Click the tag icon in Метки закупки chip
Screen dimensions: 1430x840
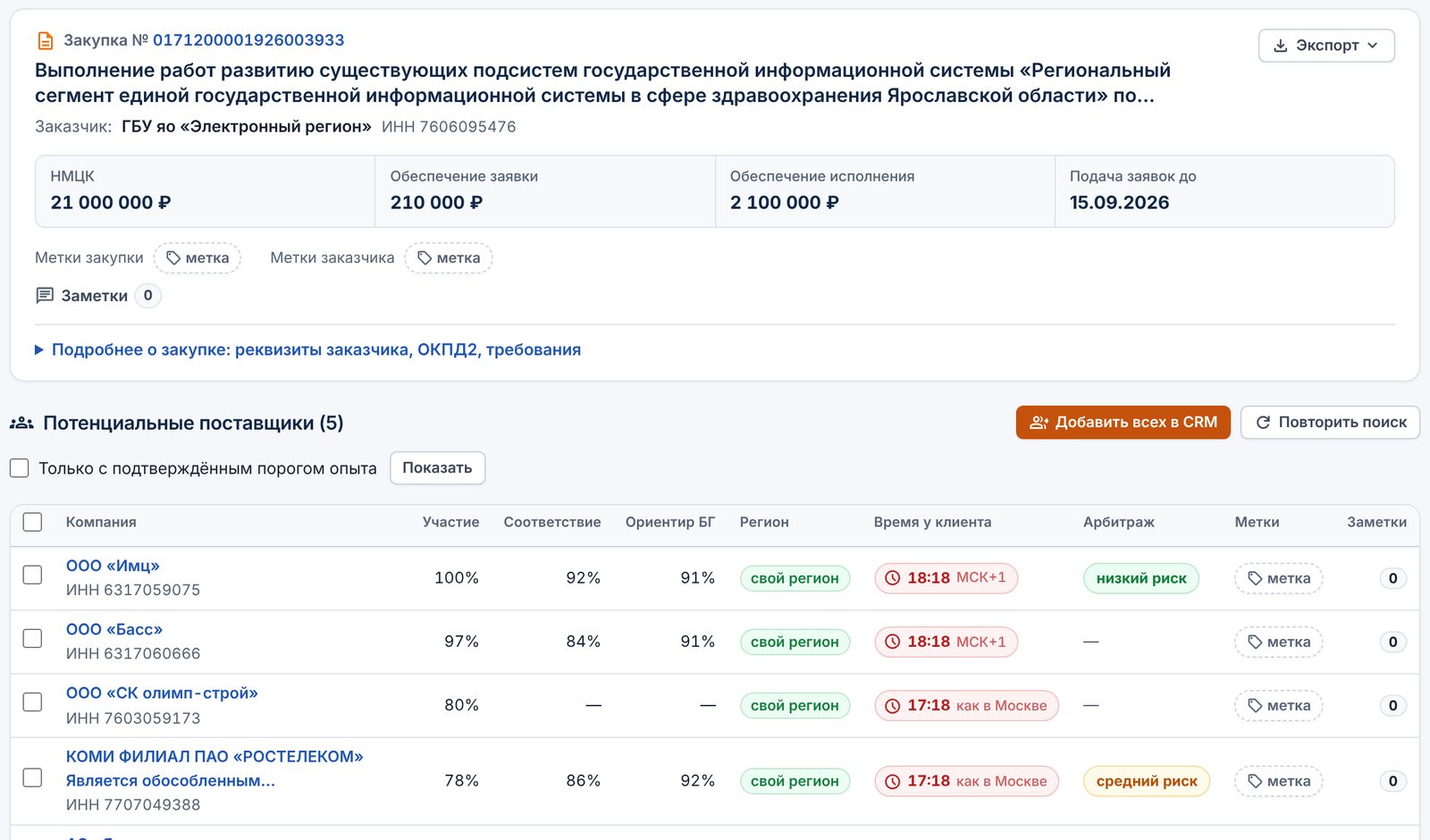click(x=173, y=258)
